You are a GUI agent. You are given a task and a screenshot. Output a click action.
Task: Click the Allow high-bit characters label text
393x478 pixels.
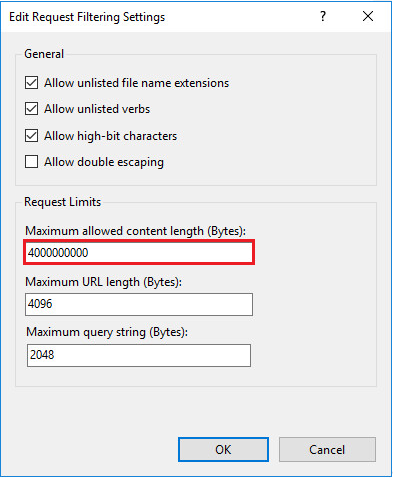(x=111, y=136)
